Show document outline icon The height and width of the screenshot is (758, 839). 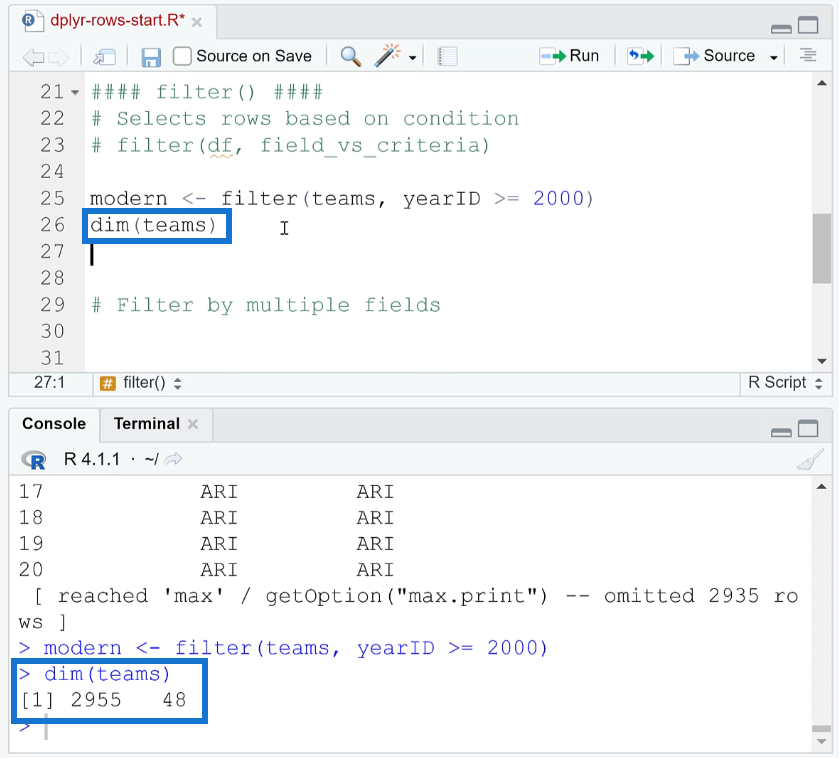coord(808,55)
